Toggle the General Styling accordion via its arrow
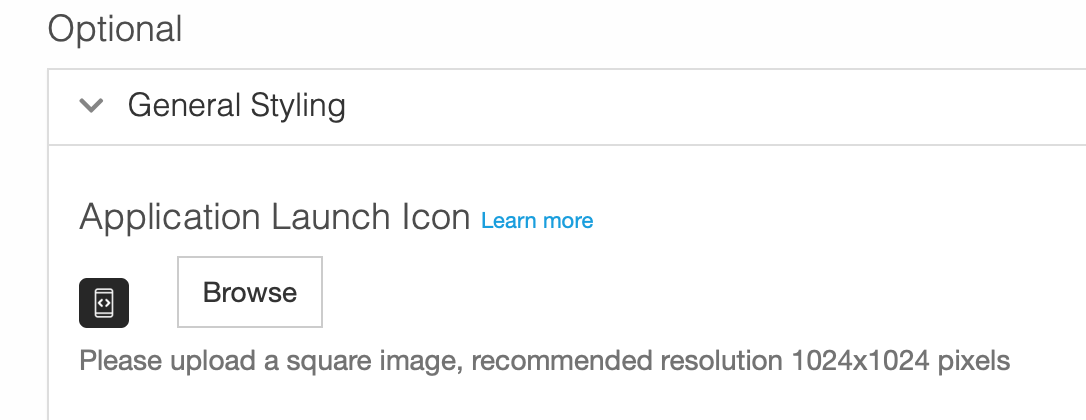 click(91, 106)
